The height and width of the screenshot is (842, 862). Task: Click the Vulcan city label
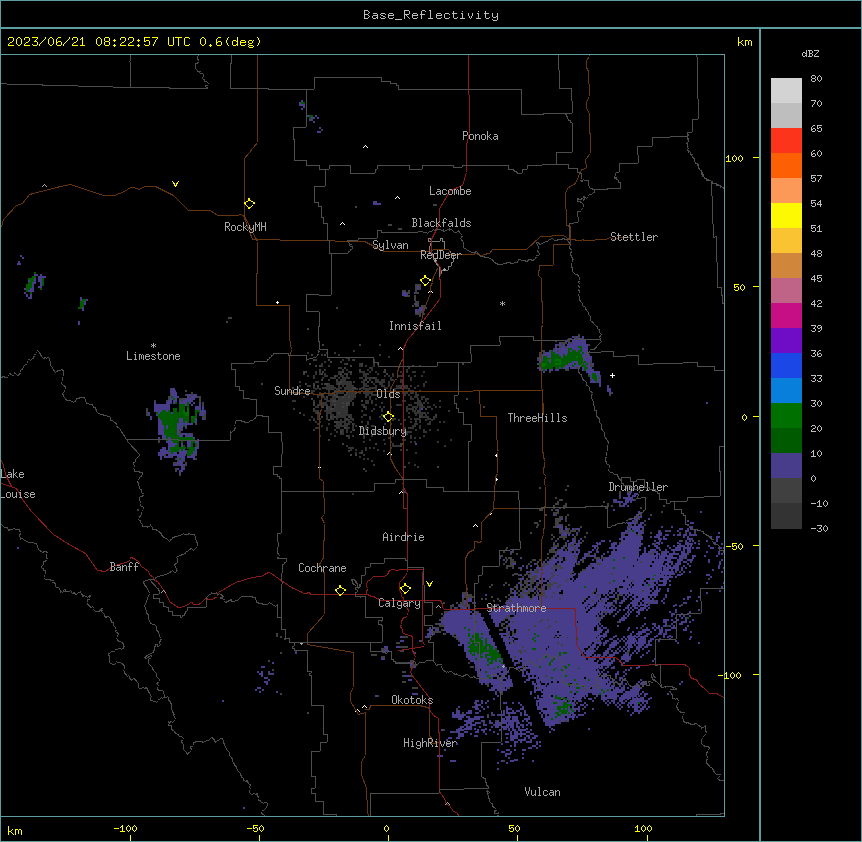[x=543, y=792]
